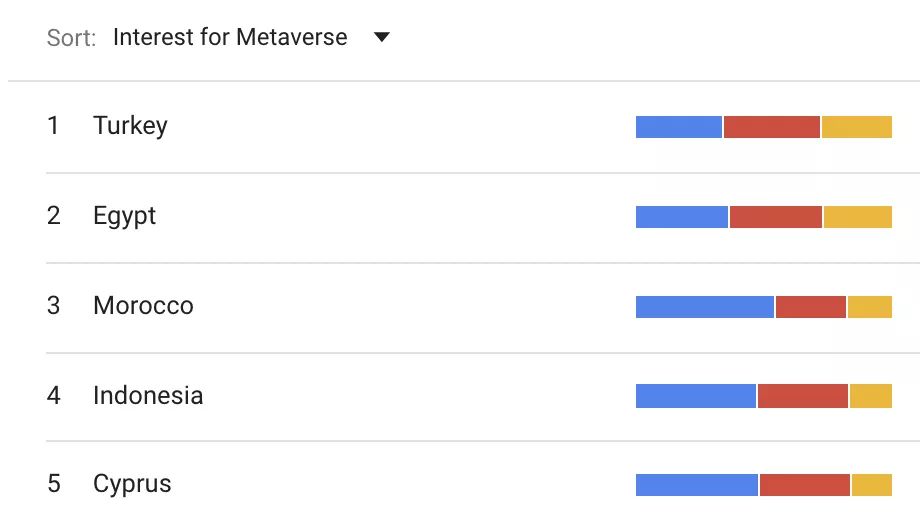Click Turkey's red bar segment

click(x=772, y=127)
